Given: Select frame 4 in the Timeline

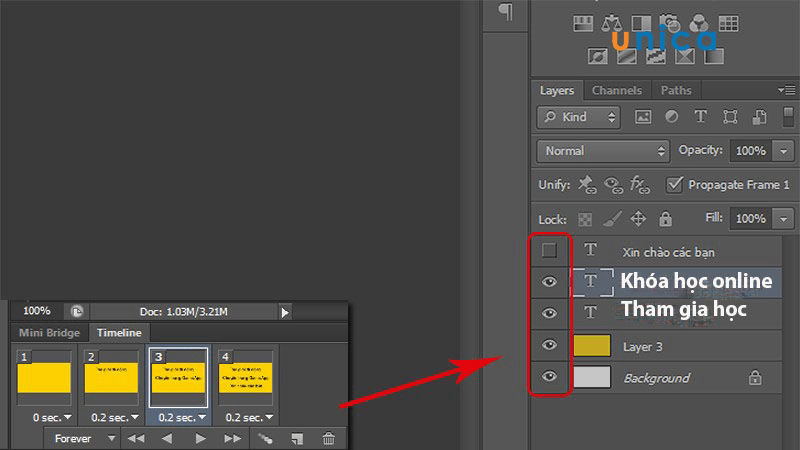Looking at the screenshot, I should (x=245, y=378).
